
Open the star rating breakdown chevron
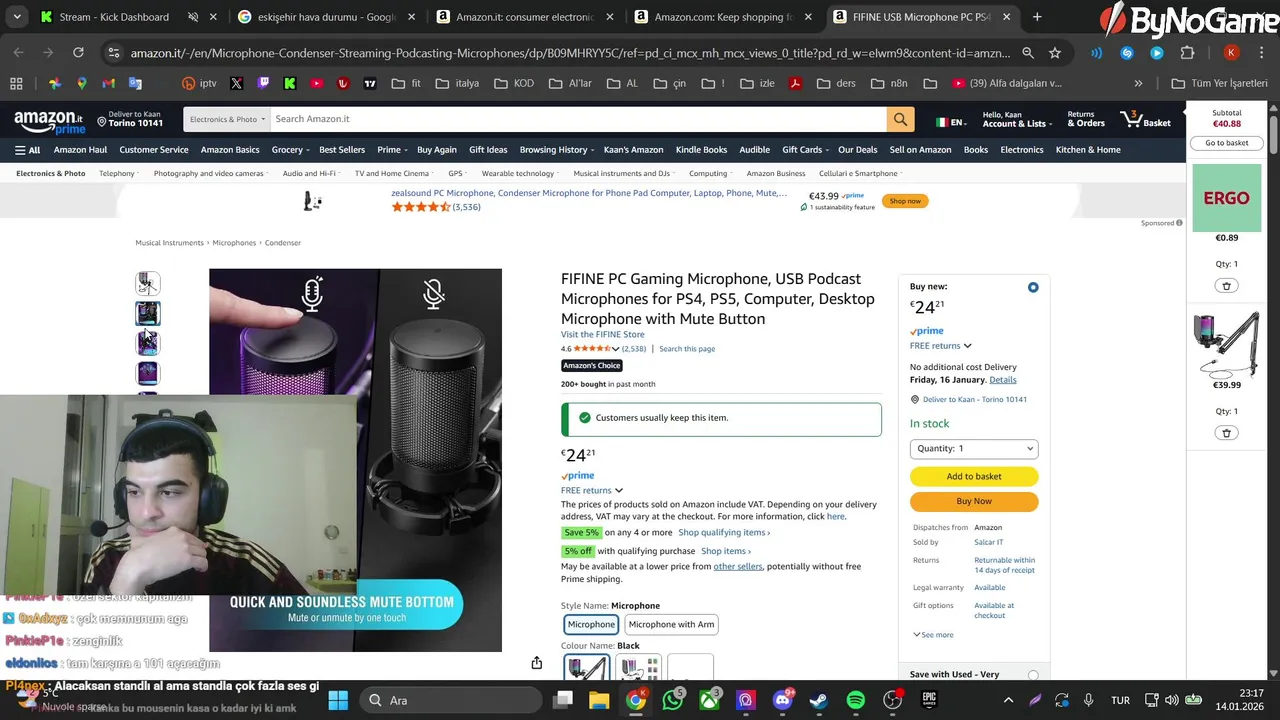click(615, 349)
